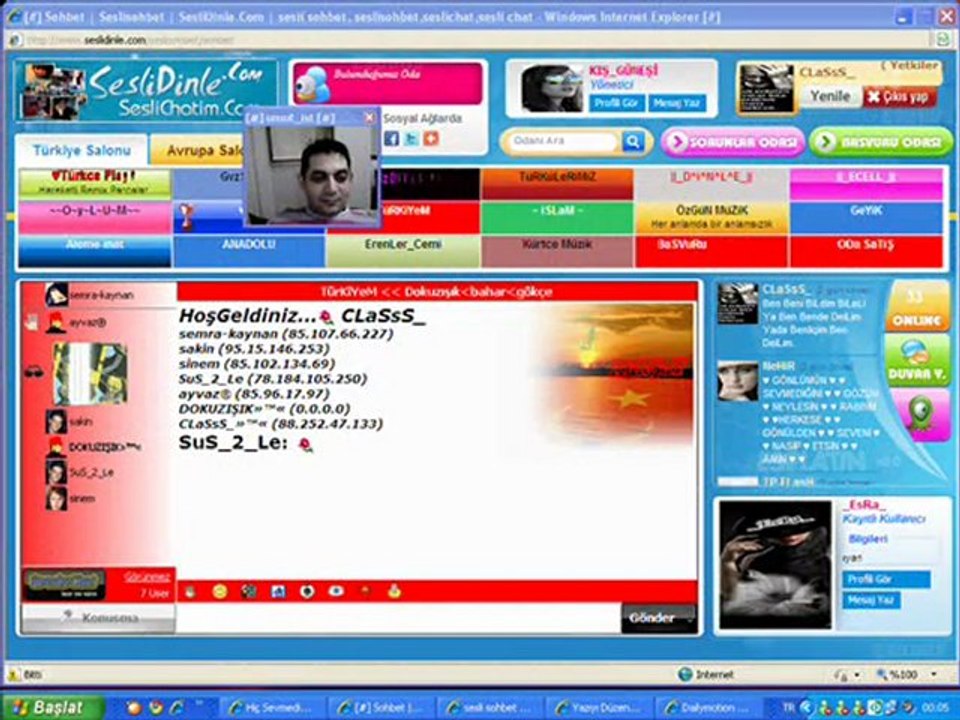Click the raised hand icon beside ayvaz
This screenshot has height=720, width=960.
pyautogui.click(x=31, y=321)
